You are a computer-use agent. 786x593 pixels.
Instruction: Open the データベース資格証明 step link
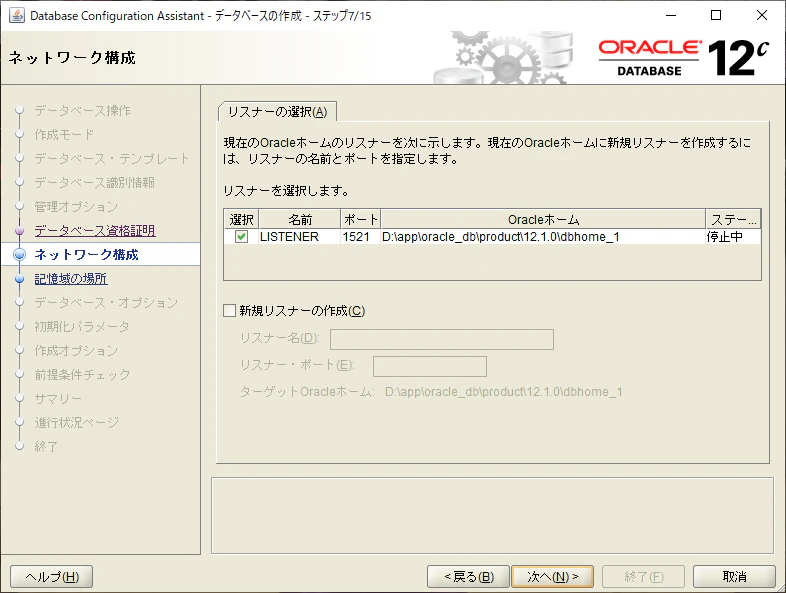(x=95, y=231)
